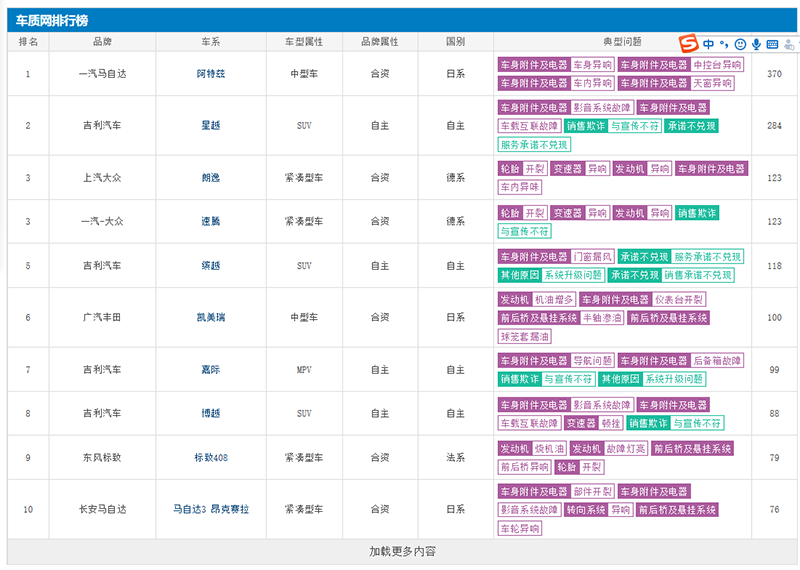
Task: Click the 品牌属性 column header
Action: click(380, 42)
